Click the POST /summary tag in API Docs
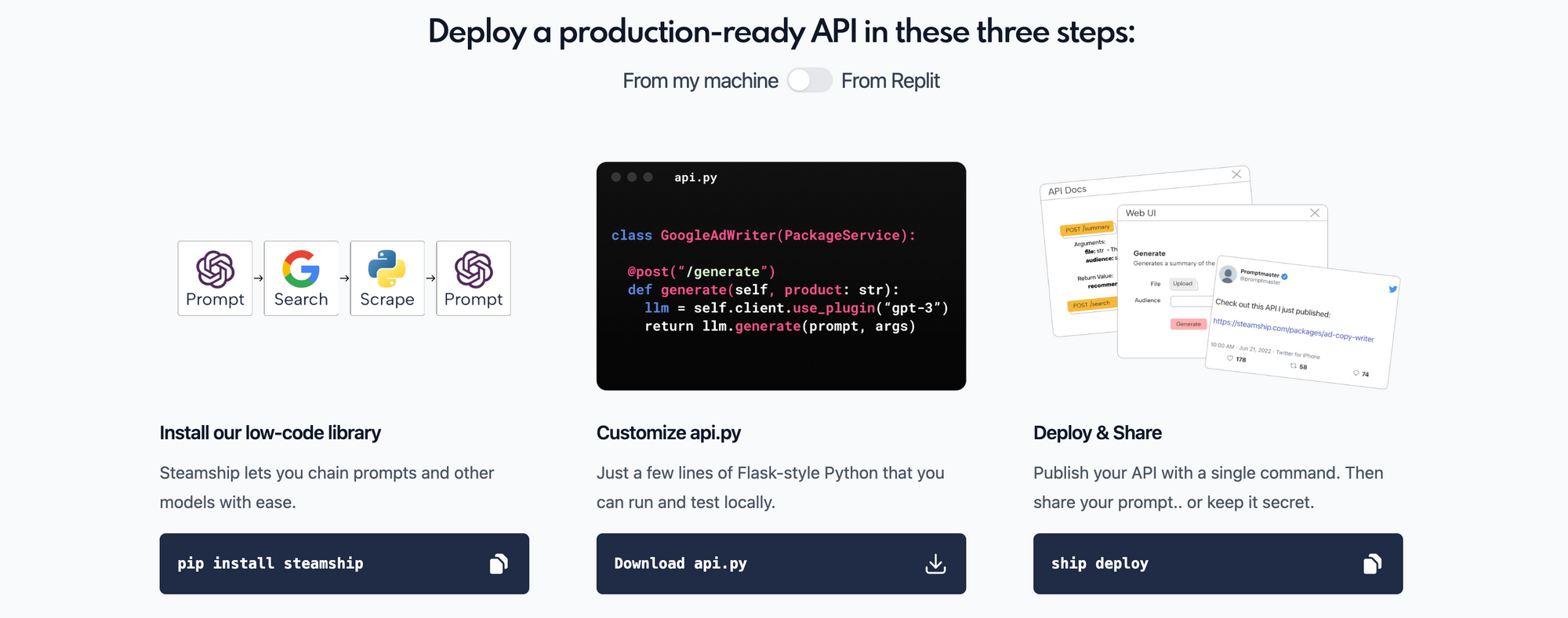Image resolution: width=1568 pixels, height=618 pixels. (x=1087, y=228)
